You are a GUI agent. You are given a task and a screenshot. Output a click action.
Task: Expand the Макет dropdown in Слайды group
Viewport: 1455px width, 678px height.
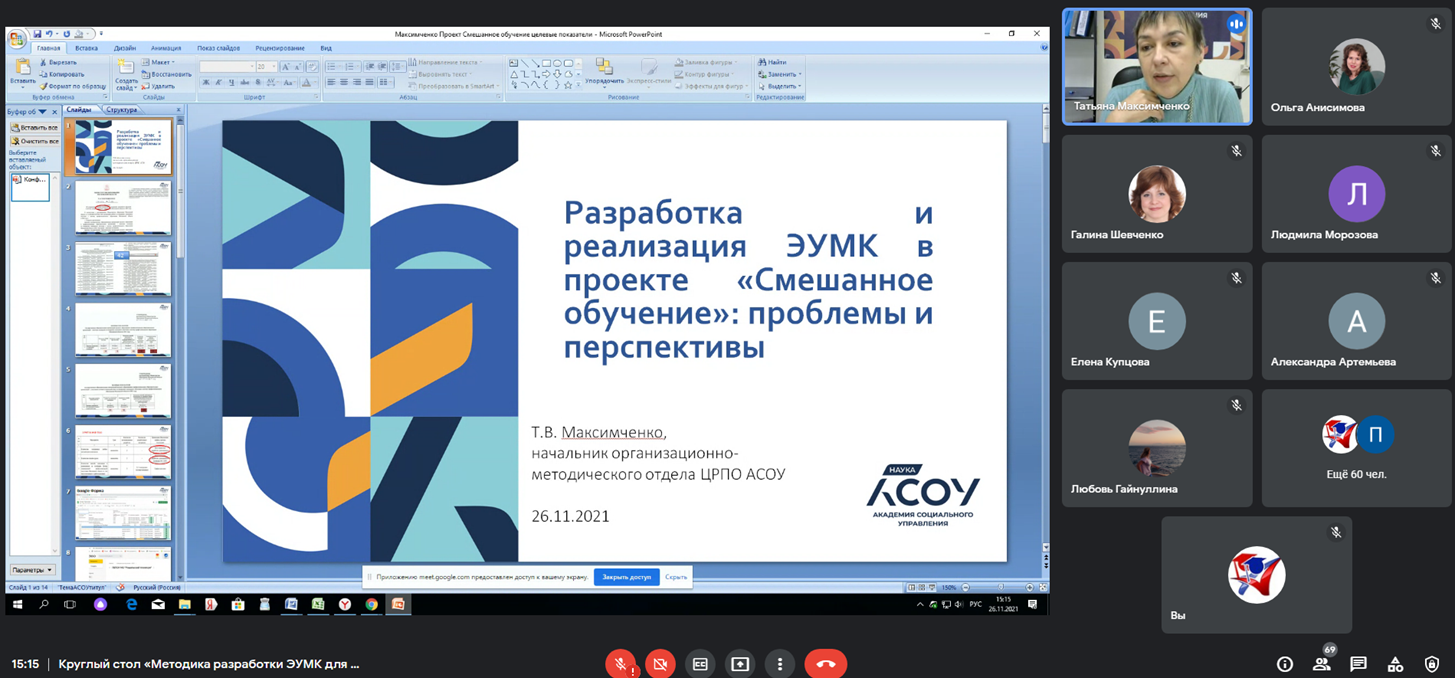pyautogui.click(x=160, y=62)
